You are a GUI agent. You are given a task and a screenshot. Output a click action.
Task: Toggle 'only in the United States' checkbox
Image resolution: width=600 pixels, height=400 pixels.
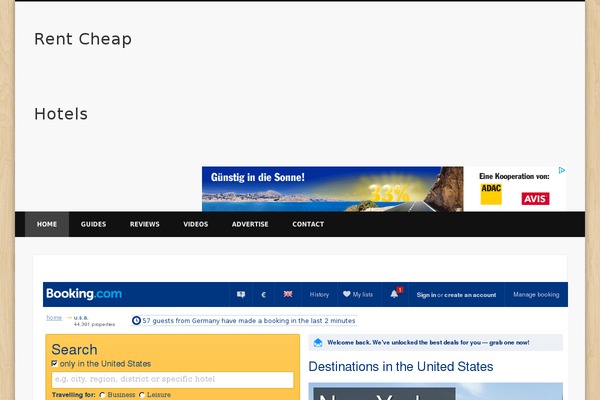click(54, 363)
